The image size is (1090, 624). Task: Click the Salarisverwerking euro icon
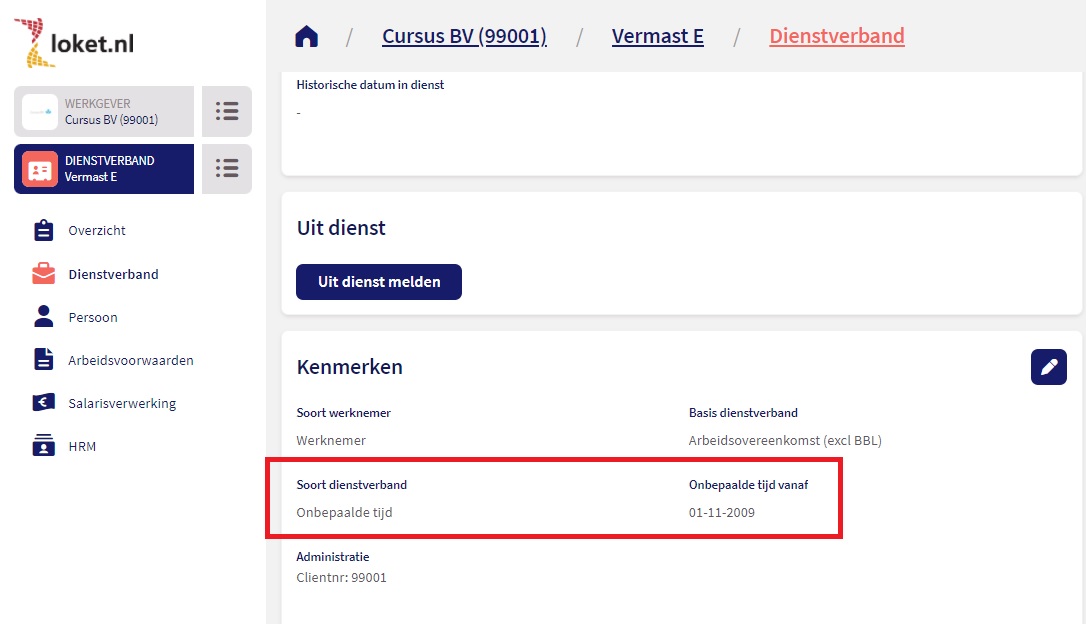[x=44, y=403]
